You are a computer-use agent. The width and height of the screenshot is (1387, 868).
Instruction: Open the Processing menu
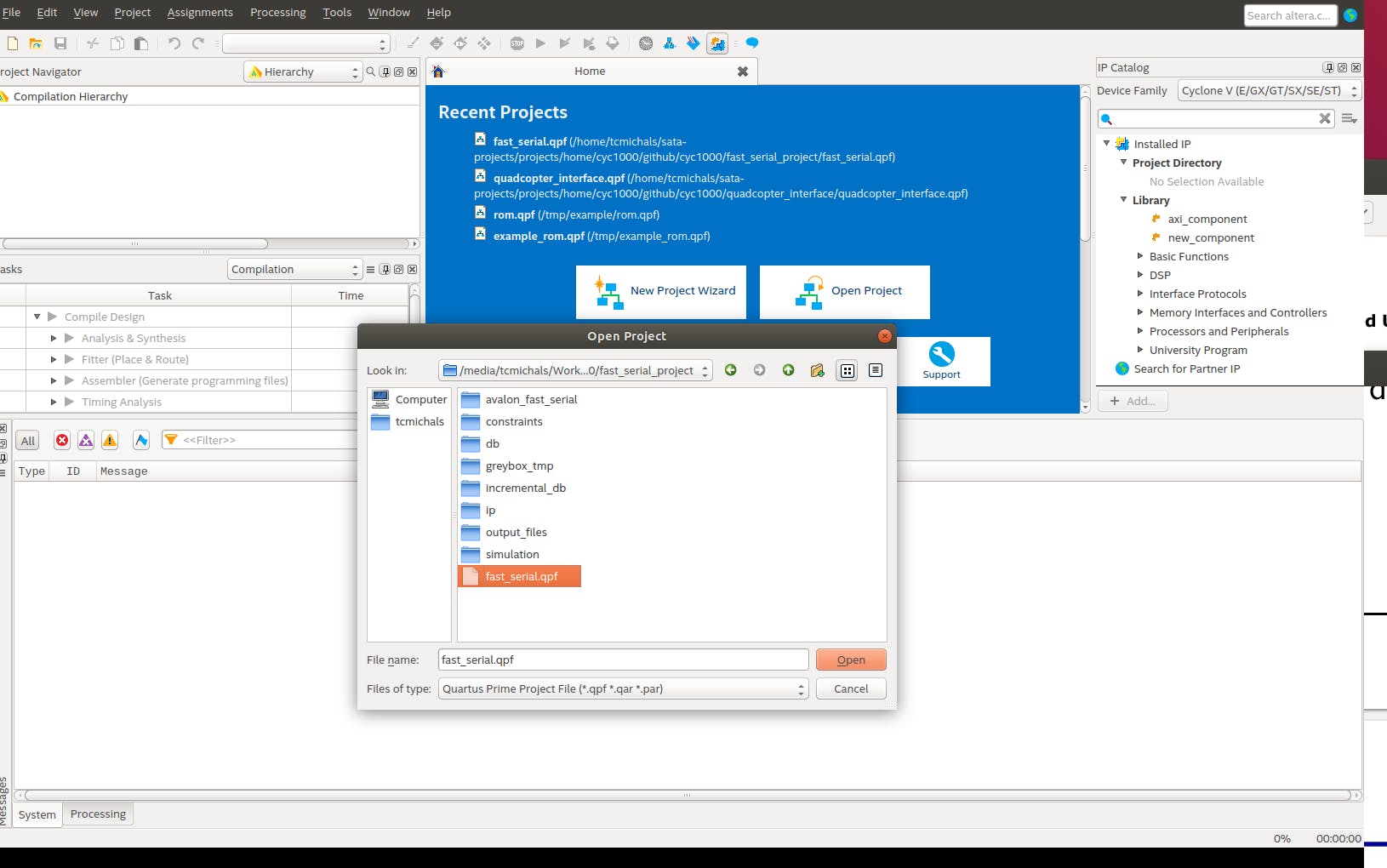(x=277, y=13)
